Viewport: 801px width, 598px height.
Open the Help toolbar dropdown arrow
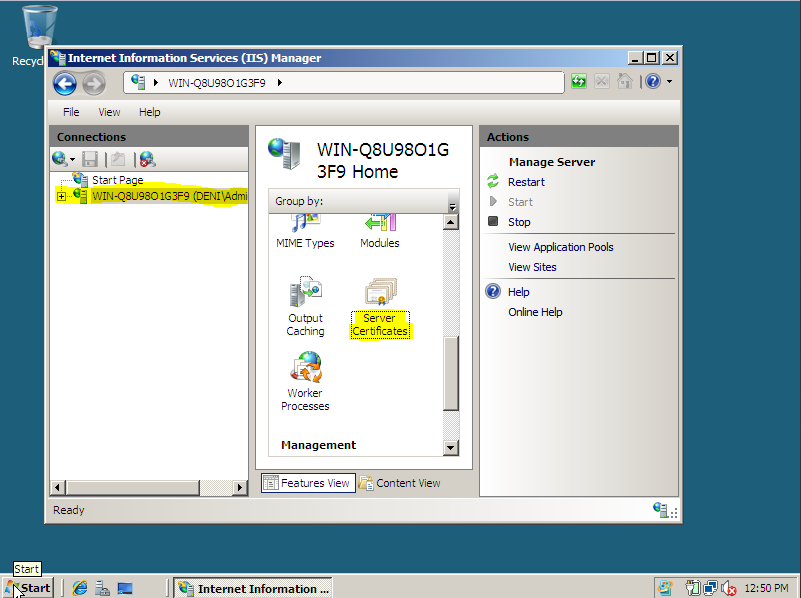tap(669, 82)
